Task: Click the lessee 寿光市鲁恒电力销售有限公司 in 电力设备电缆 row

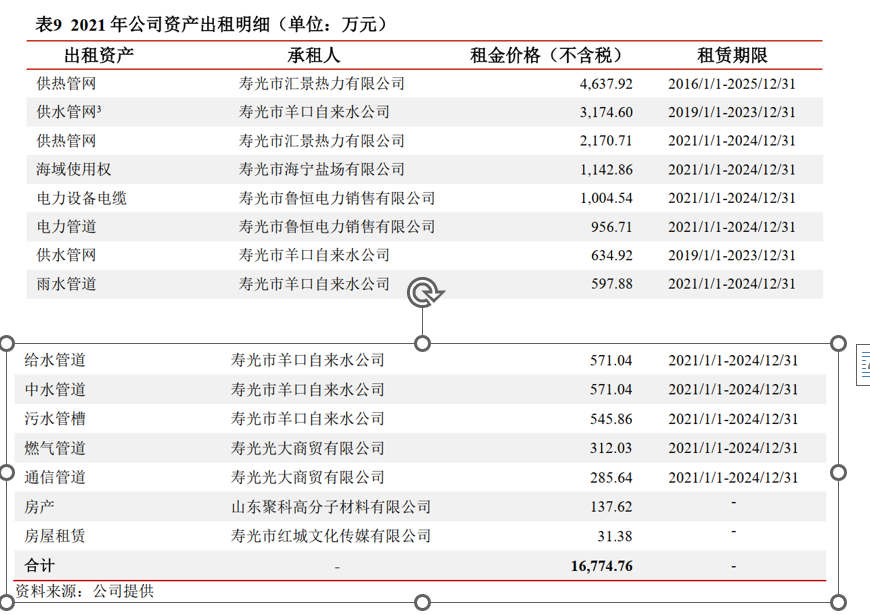Action: [337, 198]
